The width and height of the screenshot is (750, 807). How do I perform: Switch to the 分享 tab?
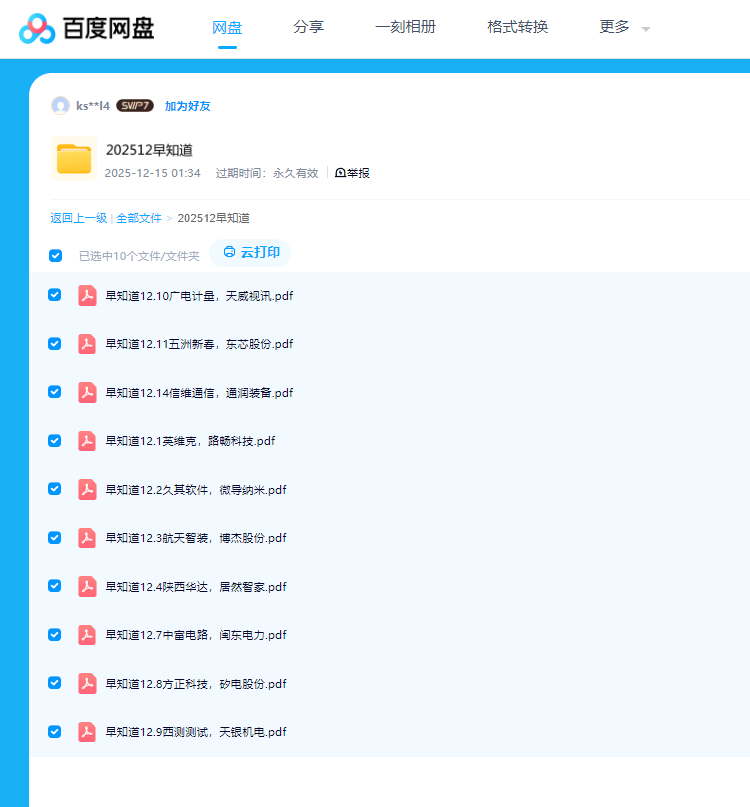(x=308, y=28)
